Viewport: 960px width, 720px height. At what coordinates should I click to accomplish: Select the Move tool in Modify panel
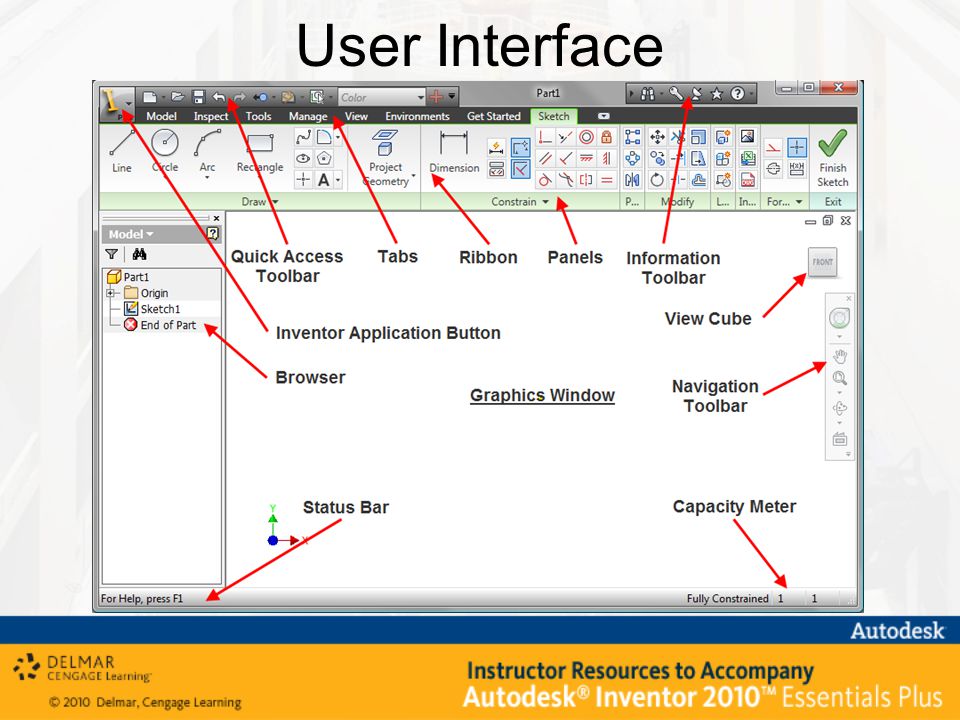click(657, 137)
